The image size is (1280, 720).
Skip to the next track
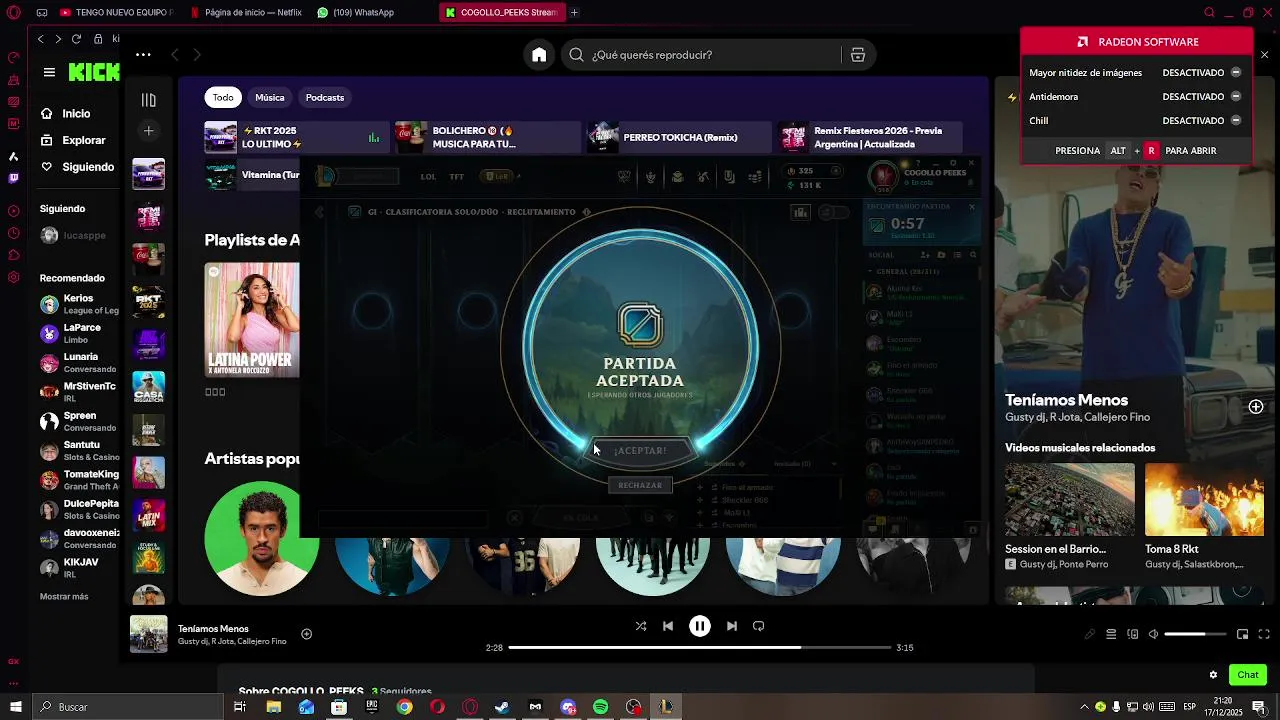click(x=732, y=626)
